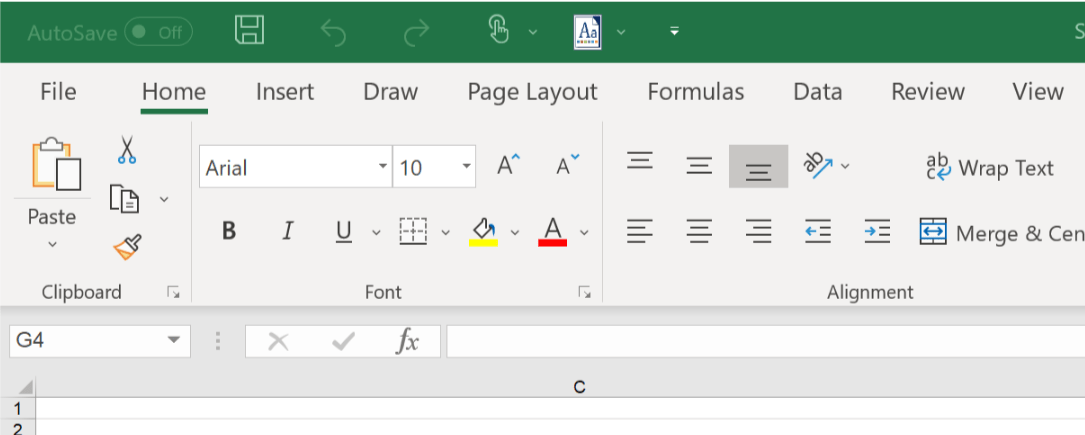Click the Arial font name box
The width and height of the screenshot is (1085, 435).
[288, 167]
